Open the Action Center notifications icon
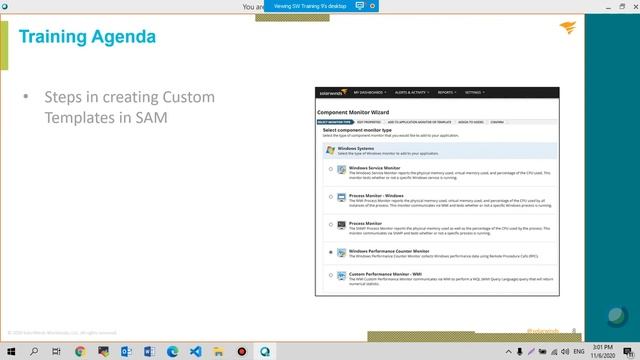 point(628,351)
